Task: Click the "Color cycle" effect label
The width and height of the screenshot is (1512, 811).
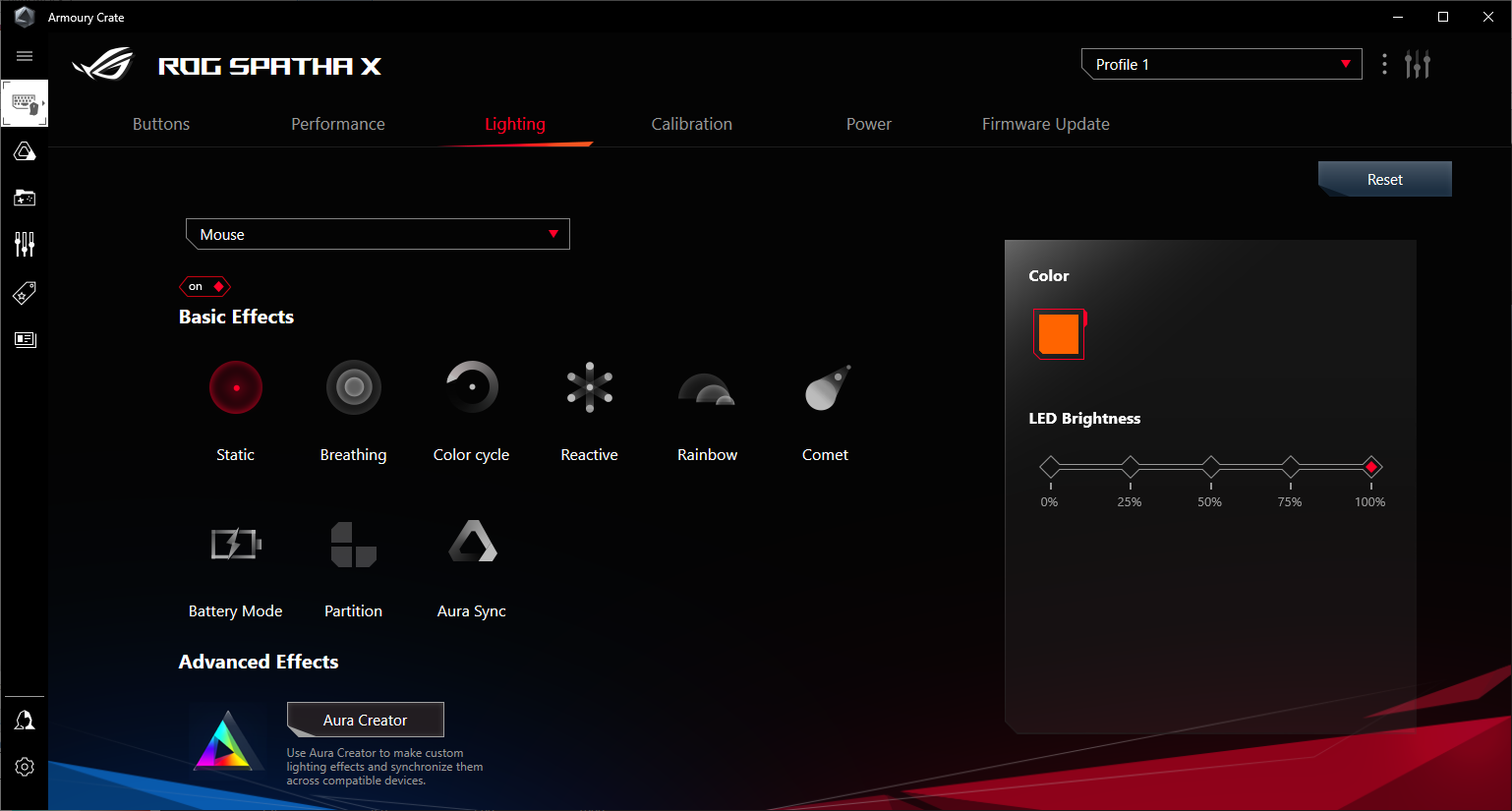Action: pyautogui.click(x=472, y=455)
